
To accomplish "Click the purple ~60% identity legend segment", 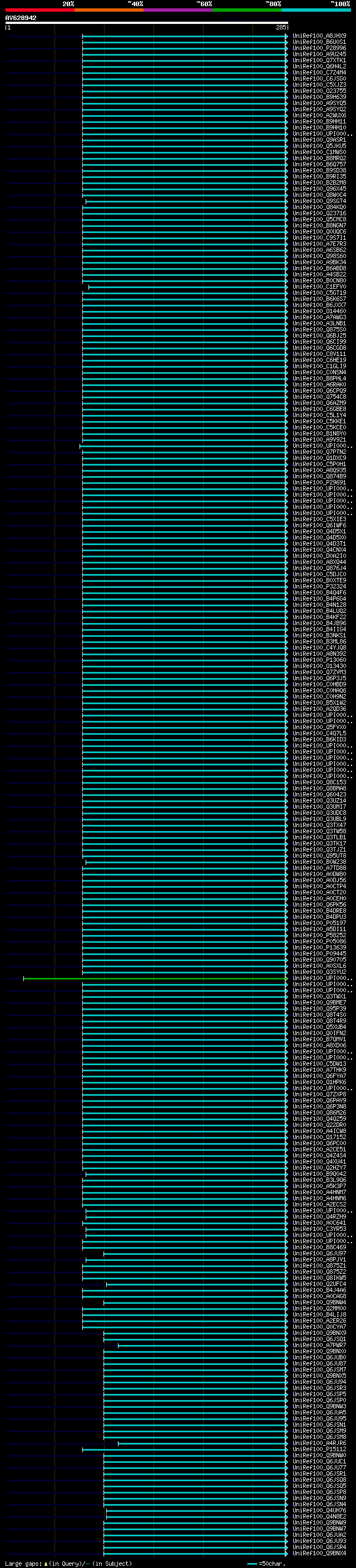I will click(x=177, y=10).
